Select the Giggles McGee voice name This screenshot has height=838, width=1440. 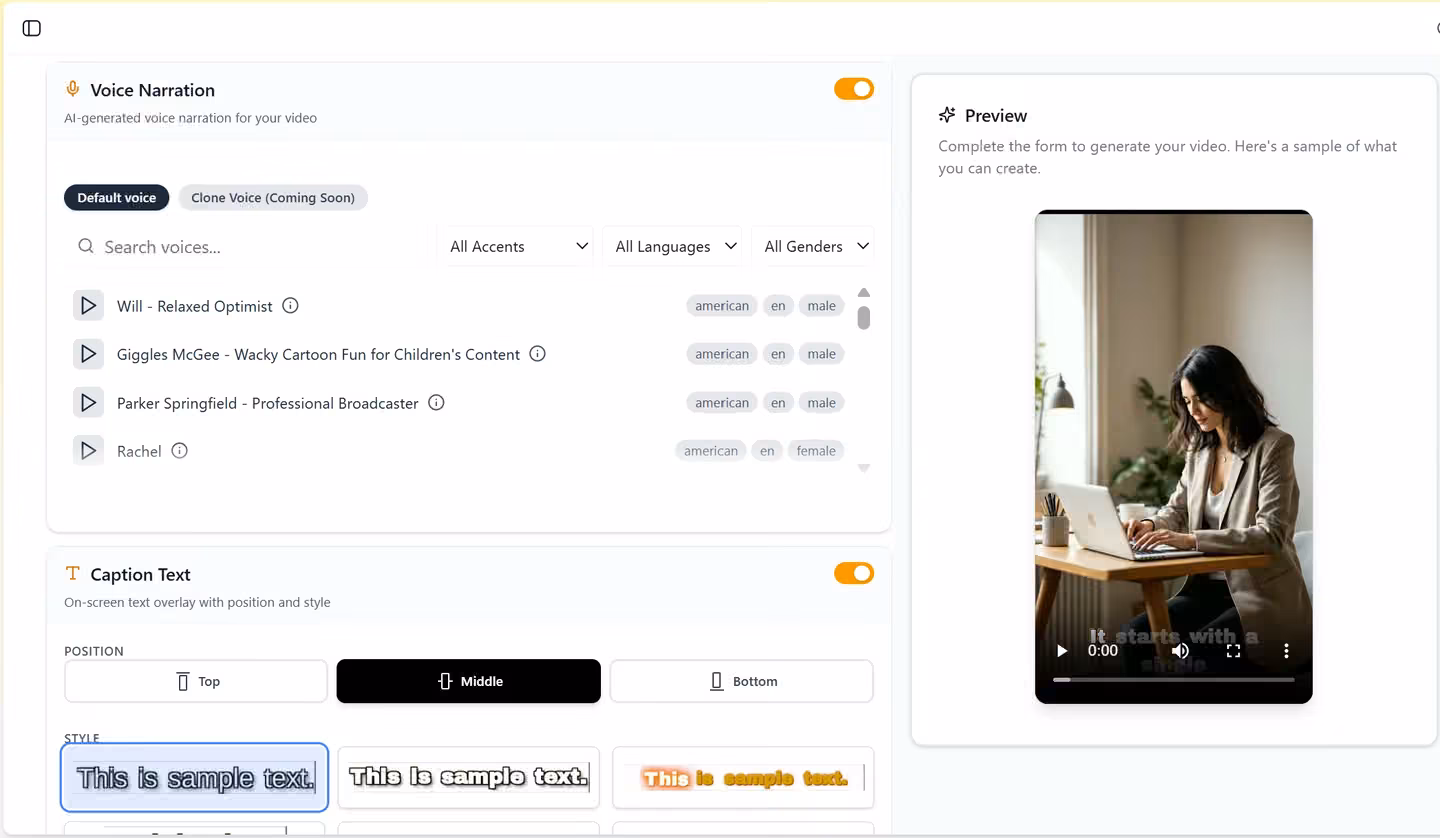point(318,354)
